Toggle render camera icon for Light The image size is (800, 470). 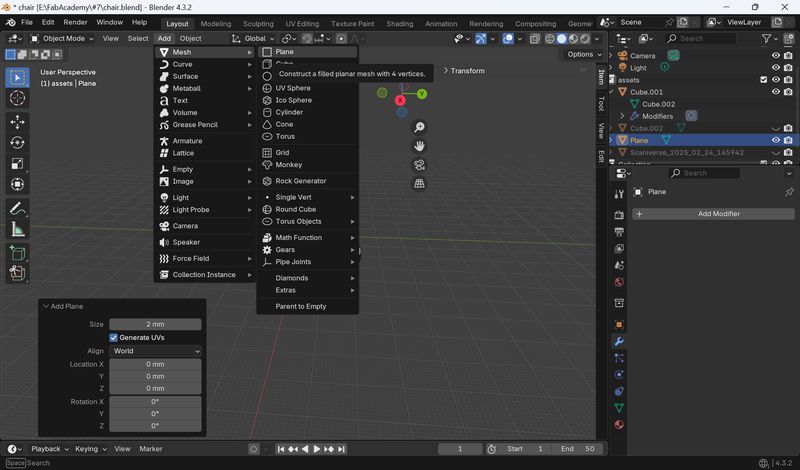click(788, 68)
